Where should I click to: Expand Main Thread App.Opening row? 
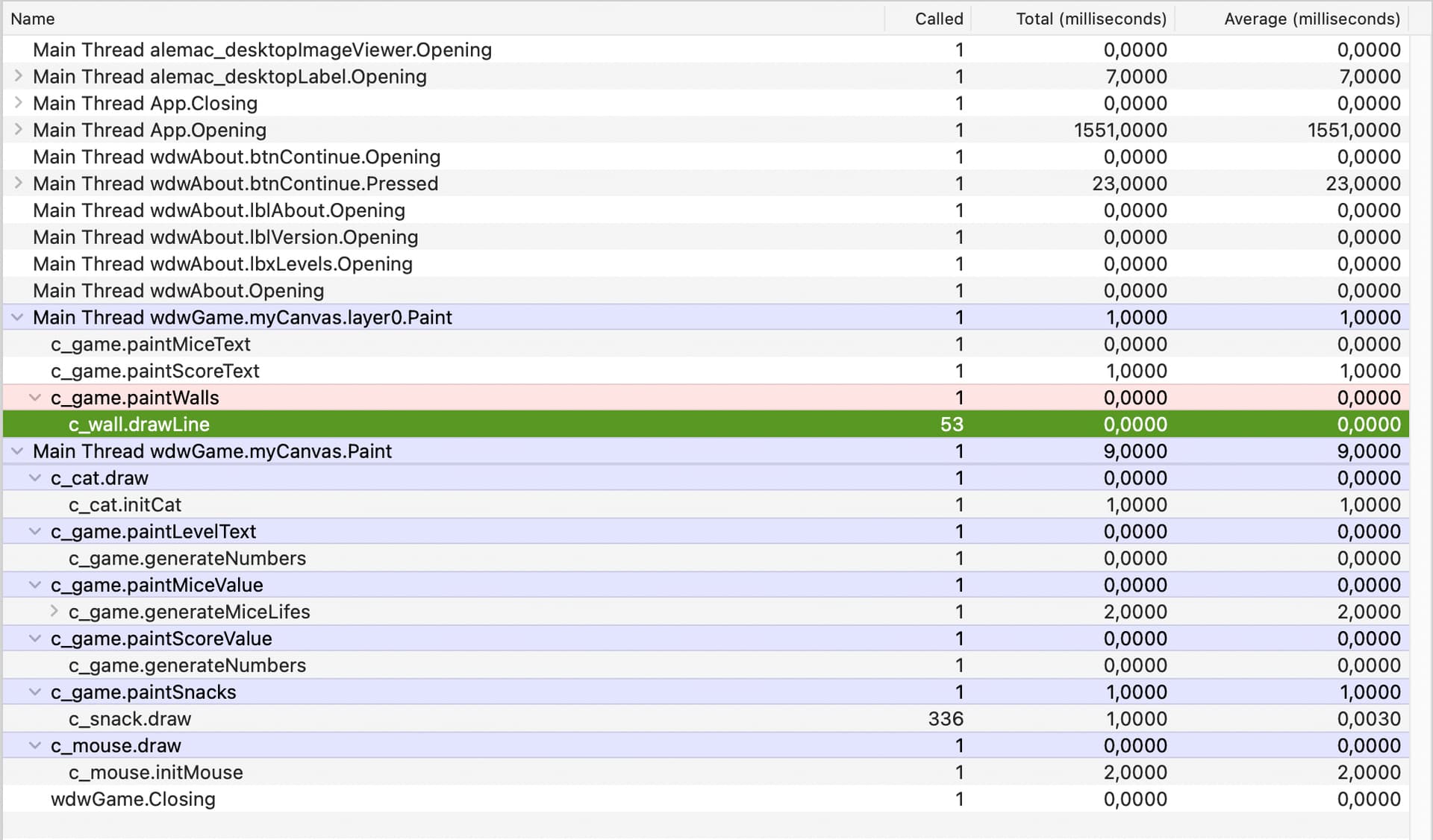pos(19,130)
